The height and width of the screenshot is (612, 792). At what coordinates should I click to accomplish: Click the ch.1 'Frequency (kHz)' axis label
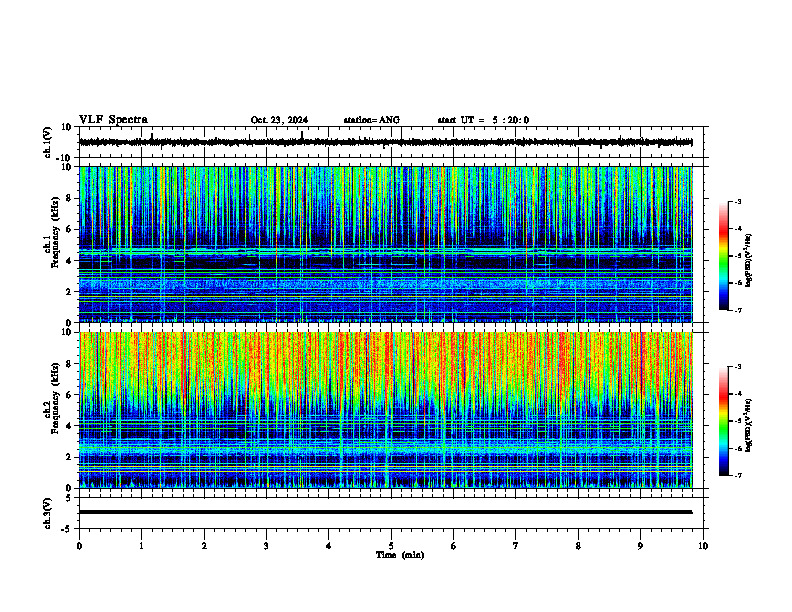click(x=56, y=232)
